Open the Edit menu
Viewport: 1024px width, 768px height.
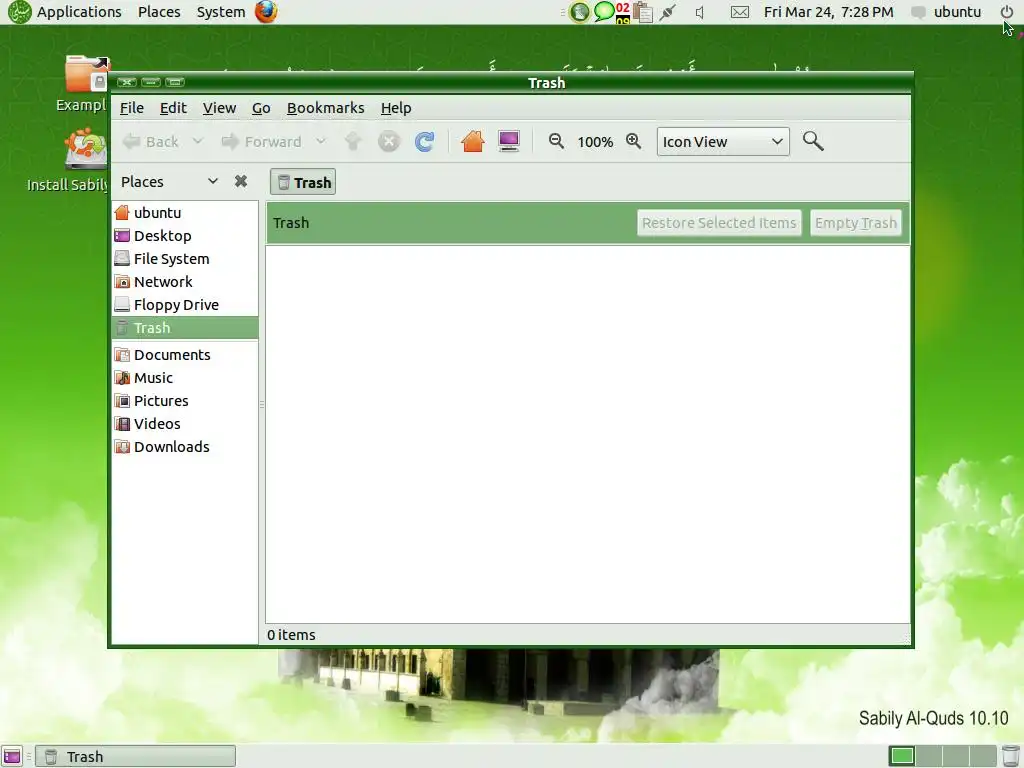pos(173,108)
